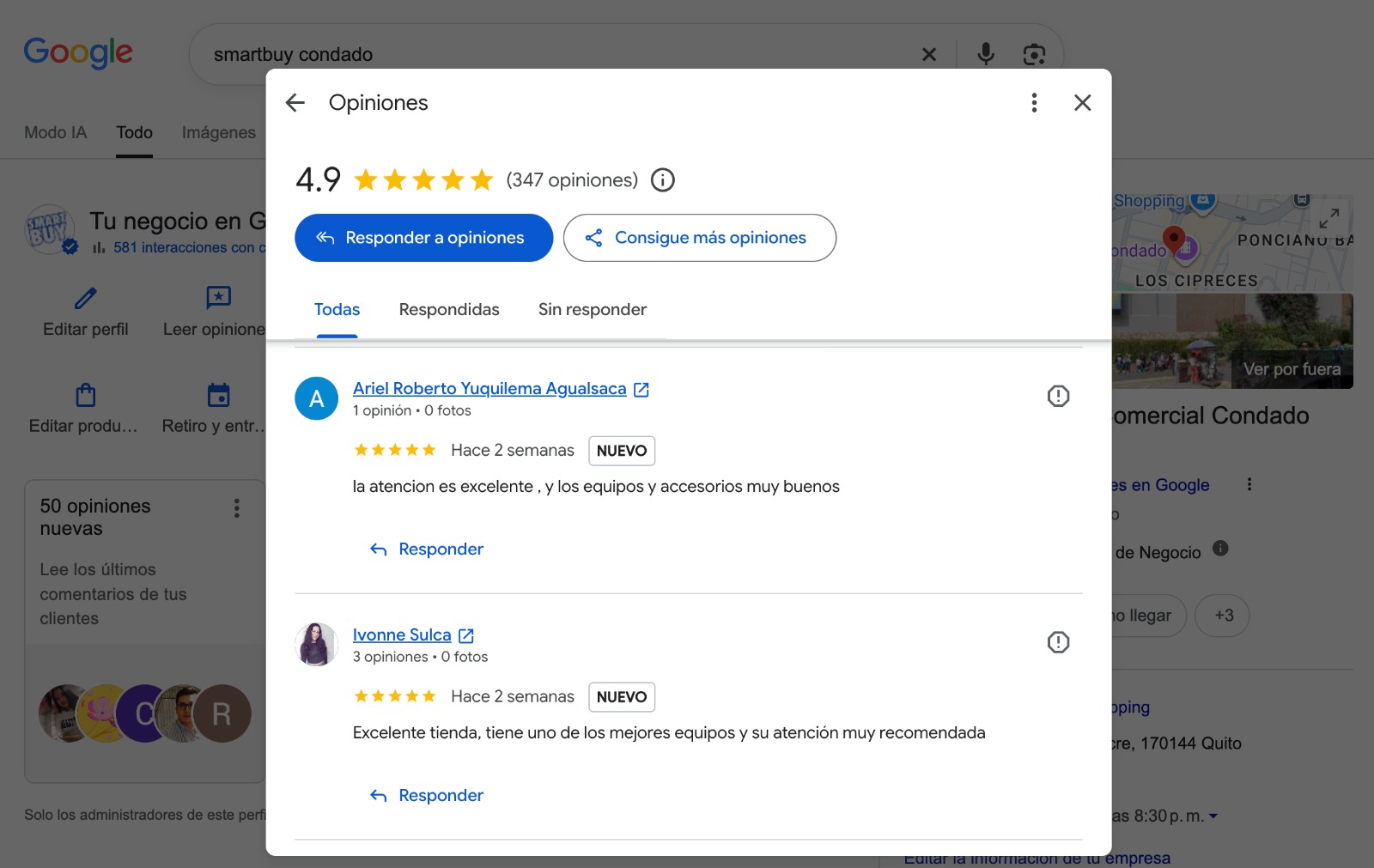Click the Leer opiniones star-chat icon
Screen dimensions: 1374x868
point(219,298)
